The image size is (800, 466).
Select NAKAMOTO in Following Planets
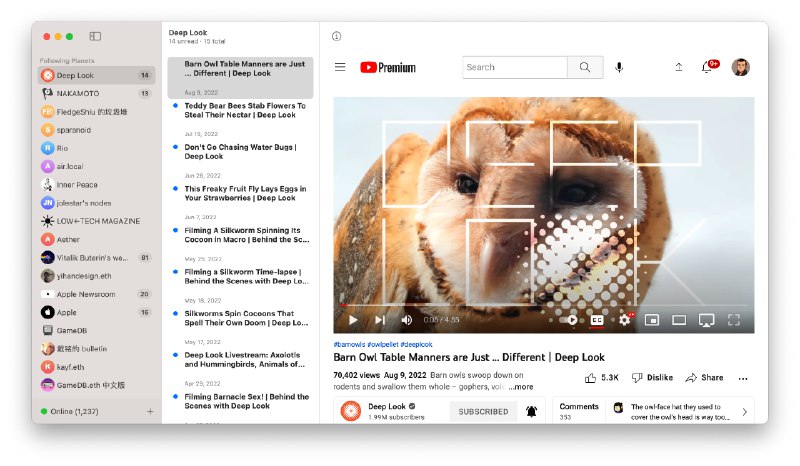(x=78, y=93)
